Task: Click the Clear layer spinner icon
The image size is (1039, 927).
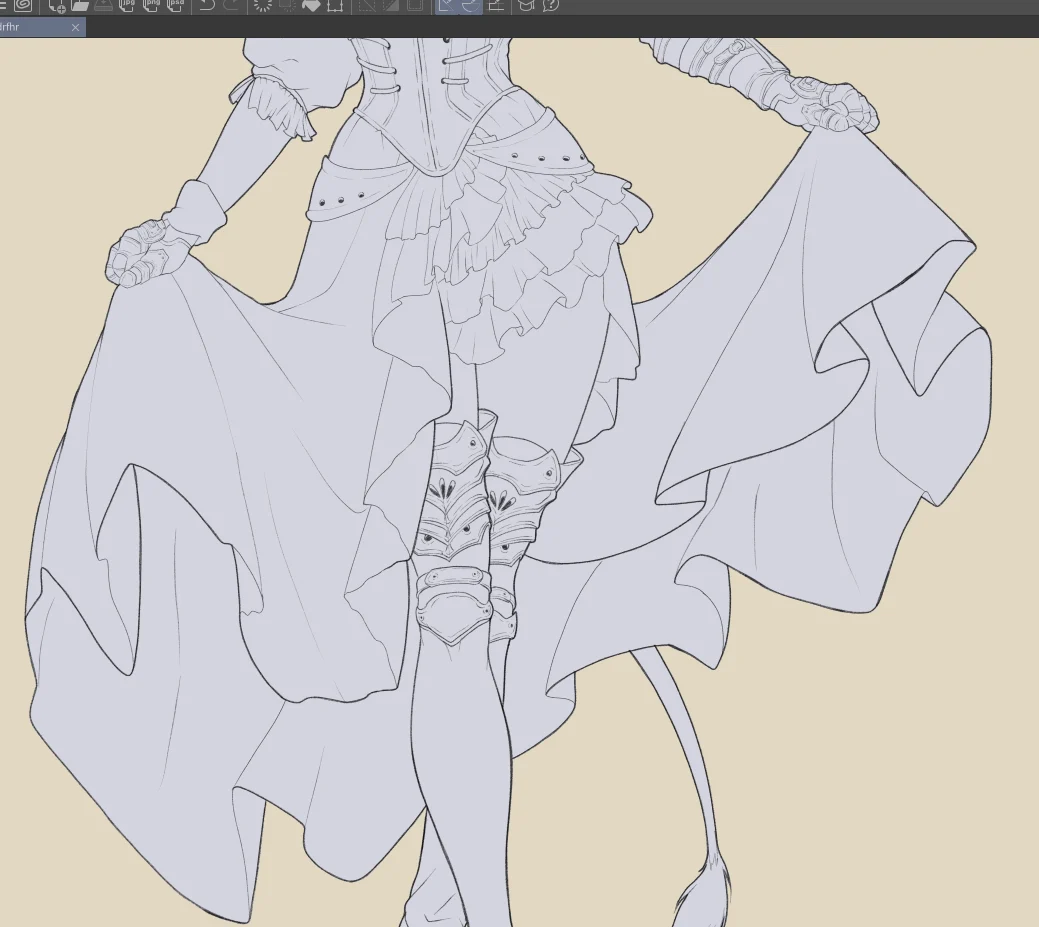Action: (263, 5)
